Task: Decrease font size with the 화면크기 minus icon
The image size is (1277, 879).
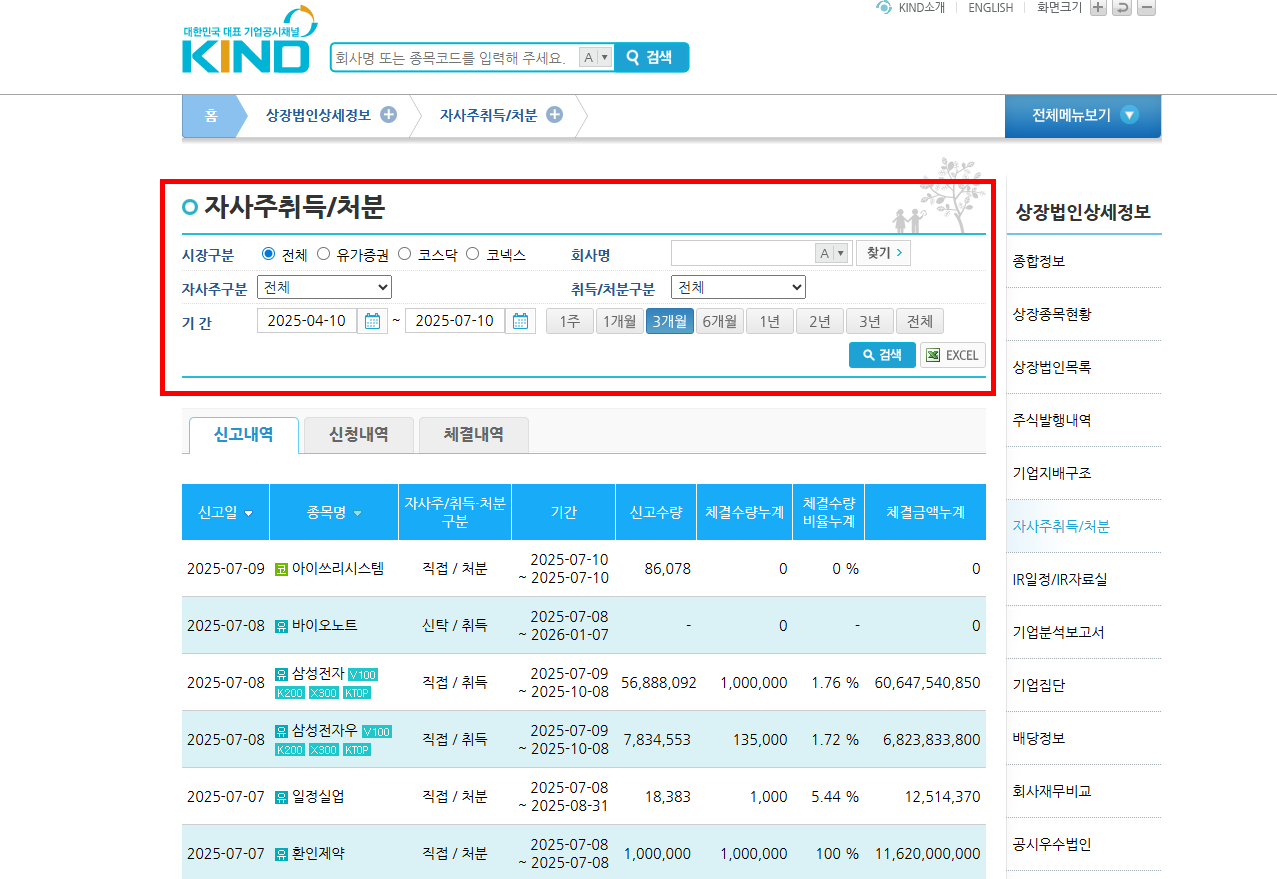Action: coord(1146,7)
